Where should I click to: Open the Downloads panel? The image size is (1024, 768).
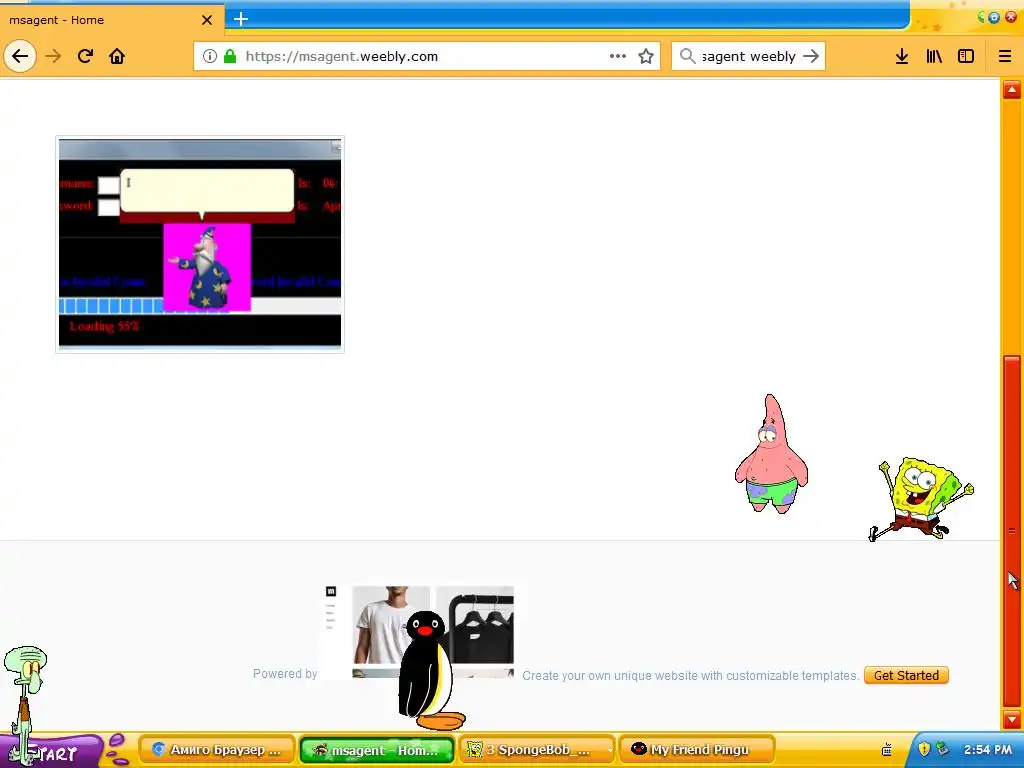902,56
